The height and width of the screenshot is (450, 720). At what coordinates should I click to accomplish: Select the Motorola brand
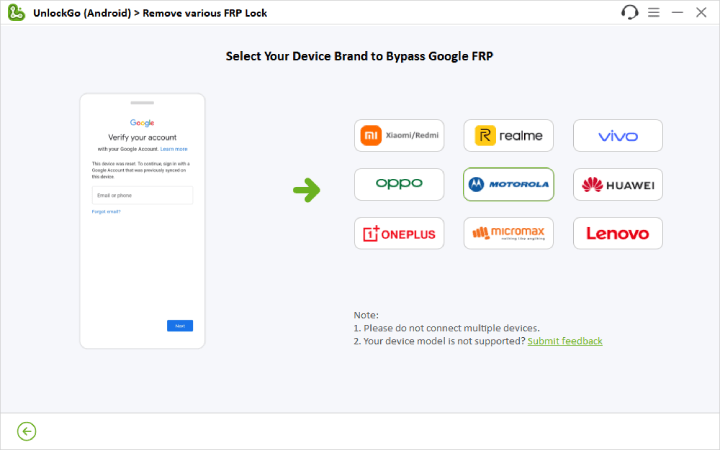coord(508,184)
